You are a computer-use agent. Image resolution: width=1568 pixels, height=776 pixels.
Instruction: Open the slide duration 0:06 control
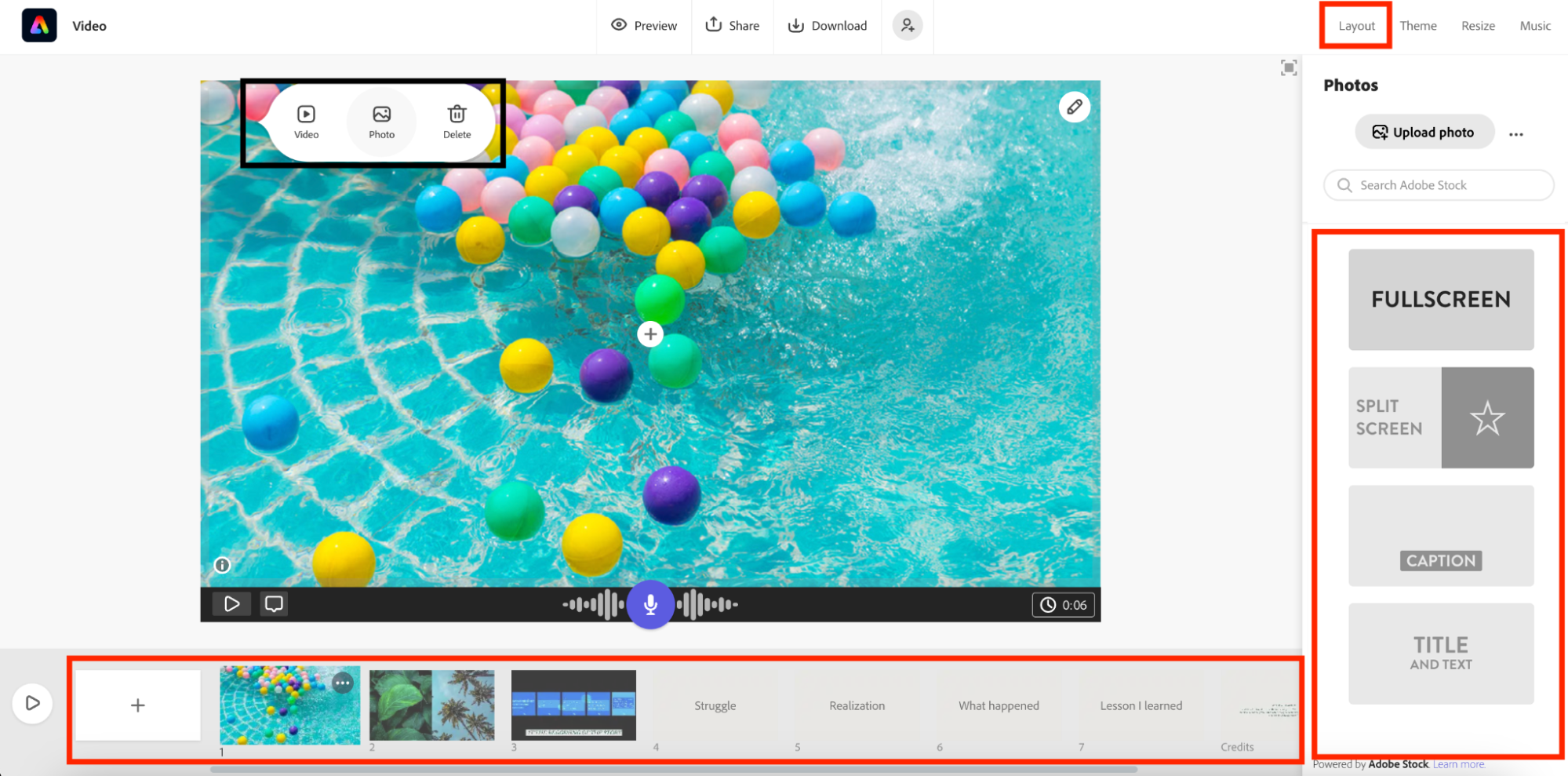tap(1063, 605)
